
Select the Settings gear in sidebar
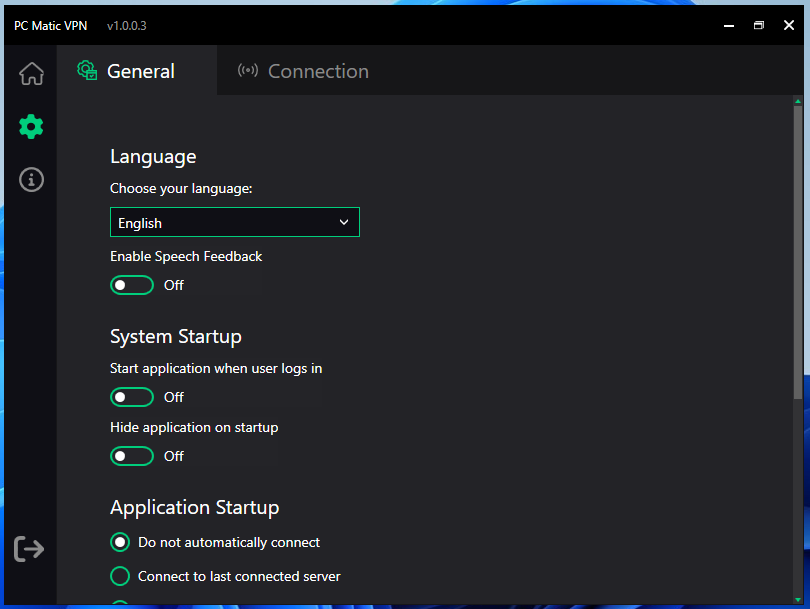[31, 127]
